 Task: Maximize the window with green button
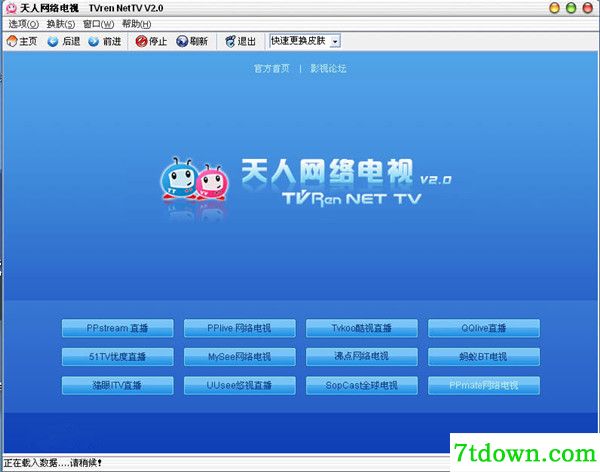571,8
